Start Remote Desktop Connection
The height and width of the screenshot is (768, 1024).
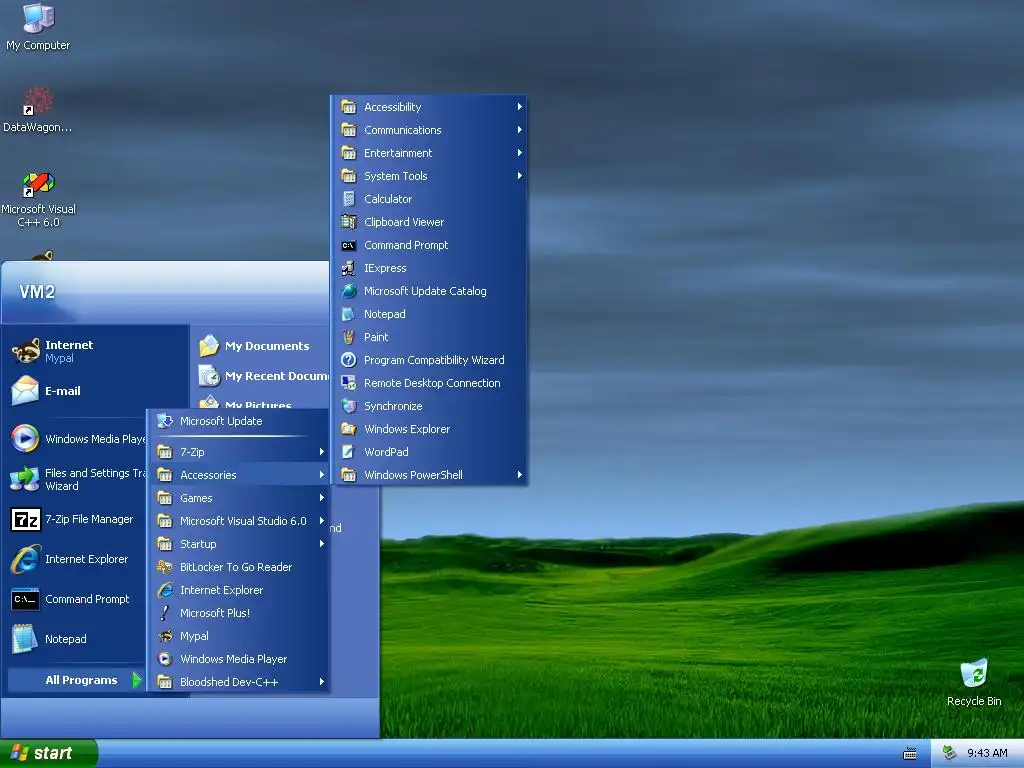coord(429,383)
